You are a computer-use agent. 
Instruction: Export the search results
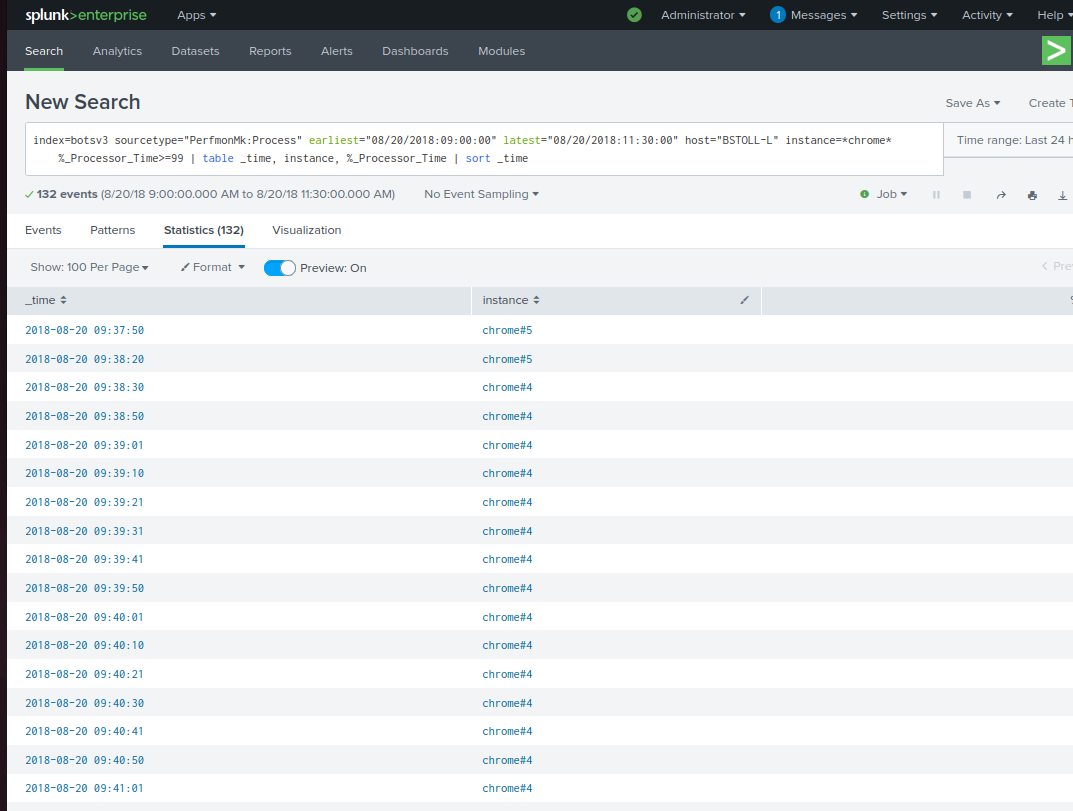click(1062, 195)
